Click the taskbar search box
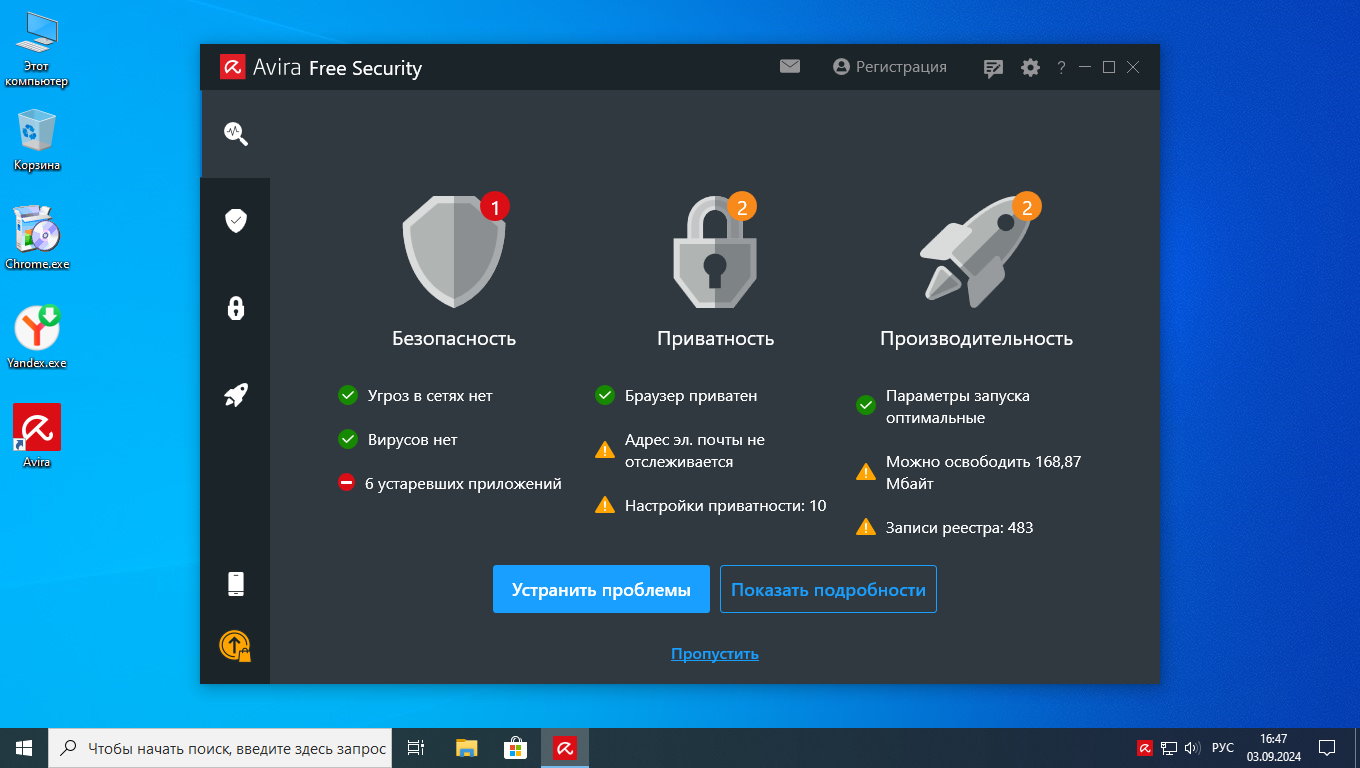1360x768 pixels. tap(221, 748)
